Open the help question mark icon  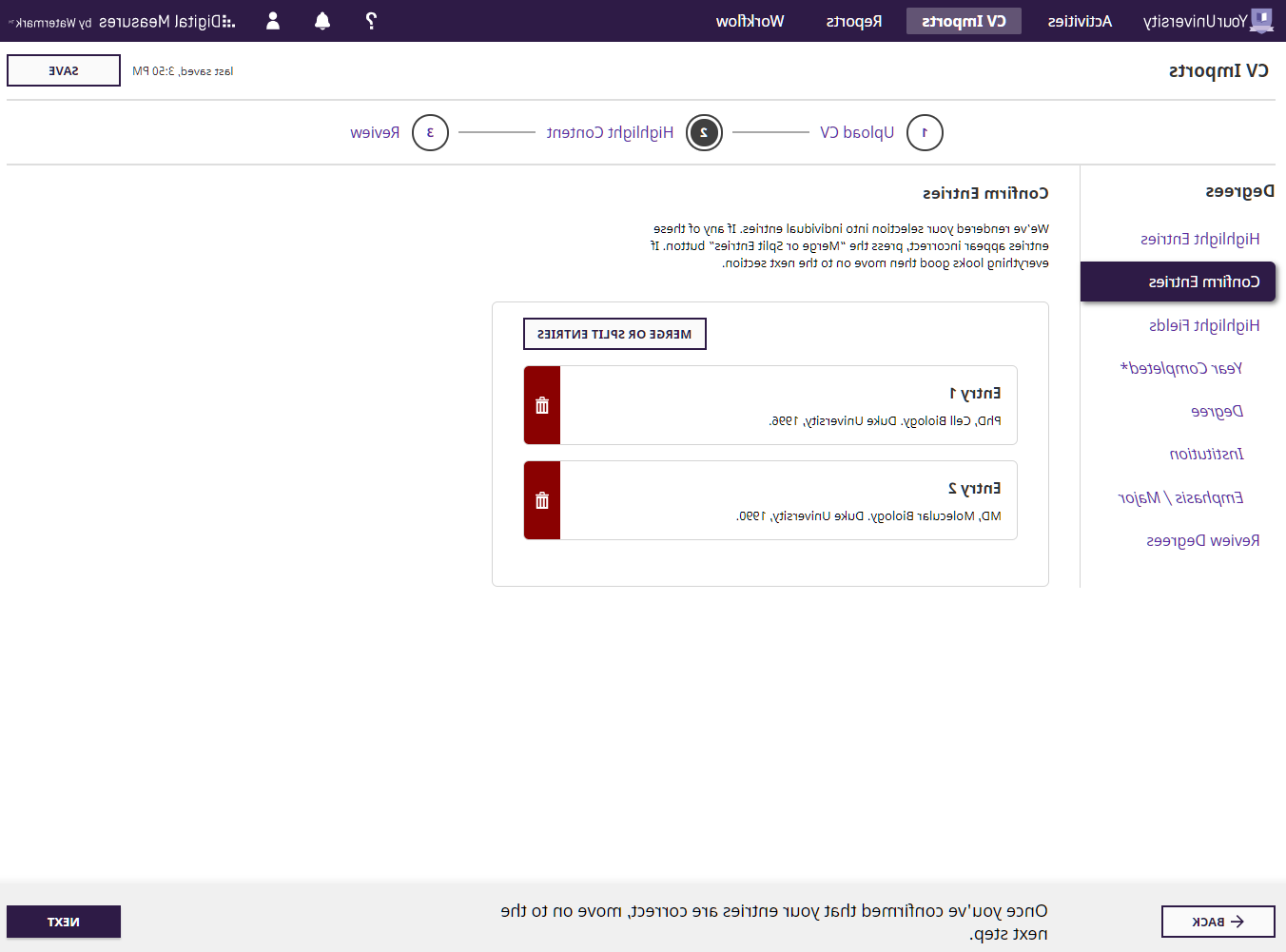(371, 21)
